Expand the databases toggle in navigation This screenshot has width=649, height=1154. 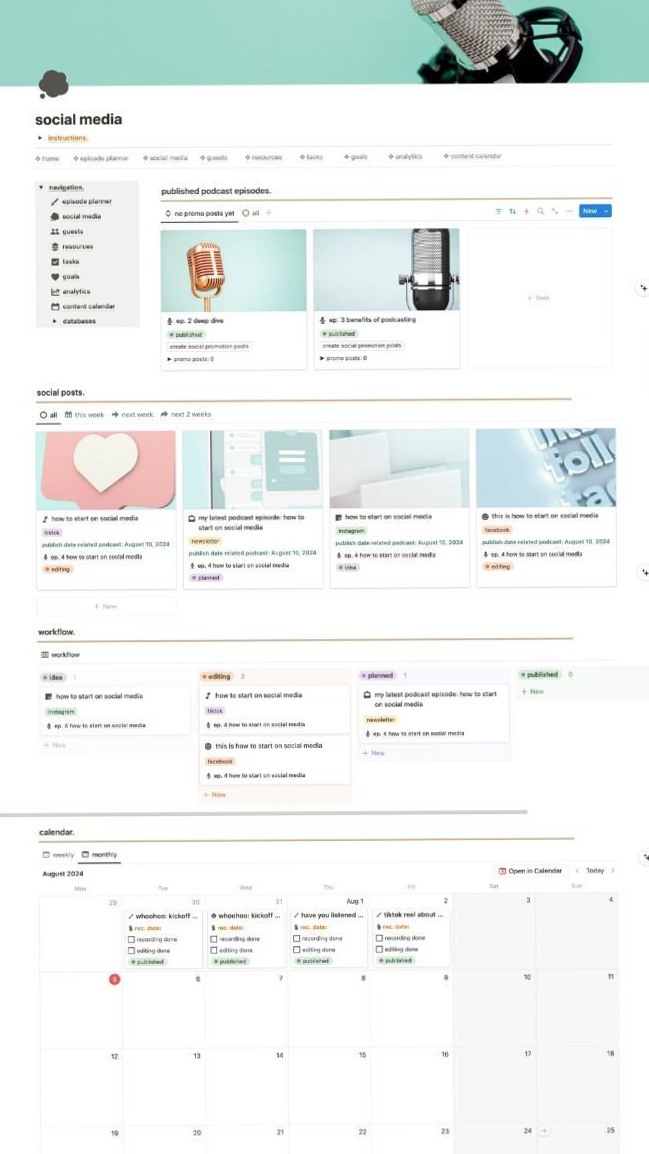tap(55, 321)
